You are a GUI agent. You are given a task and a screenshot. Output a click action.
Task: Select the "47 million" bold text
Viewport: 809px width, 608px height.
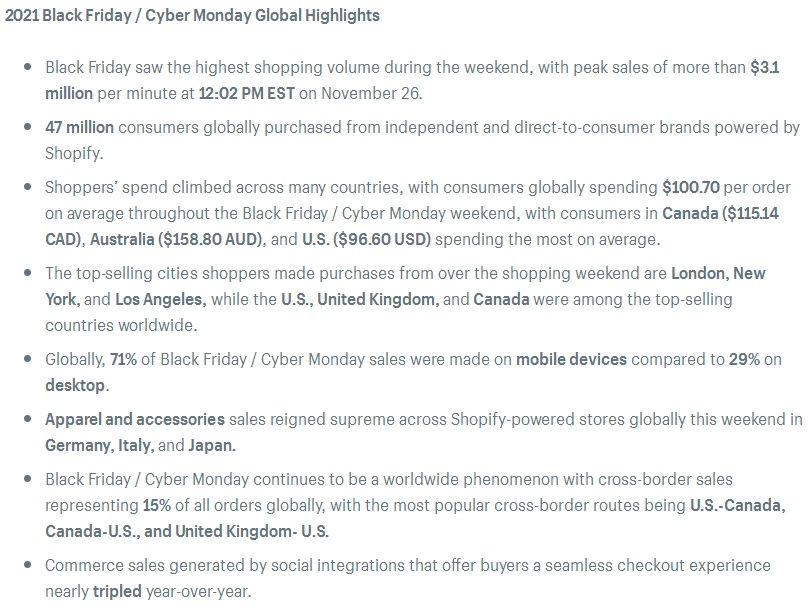point(79,127)
